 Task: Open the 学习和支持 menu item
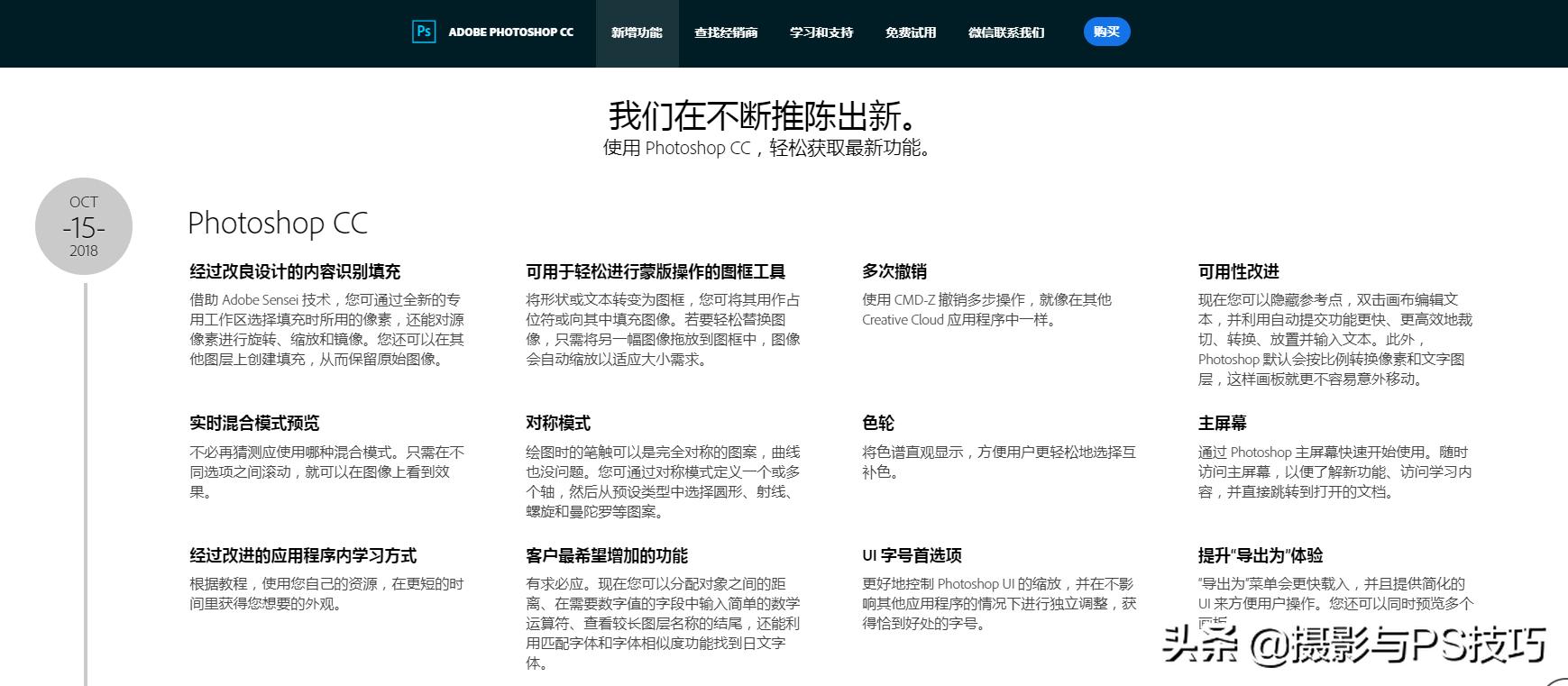click(821, 32)
